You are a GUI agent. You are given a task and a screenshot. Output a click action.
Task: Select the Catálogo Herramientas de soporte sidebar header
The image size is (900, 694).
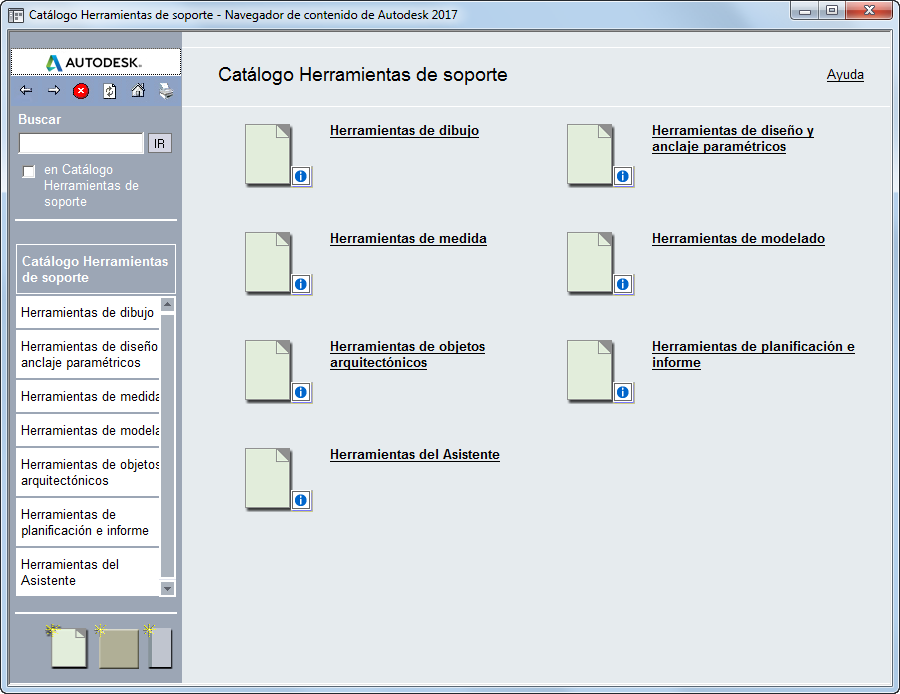pos(96,269)
